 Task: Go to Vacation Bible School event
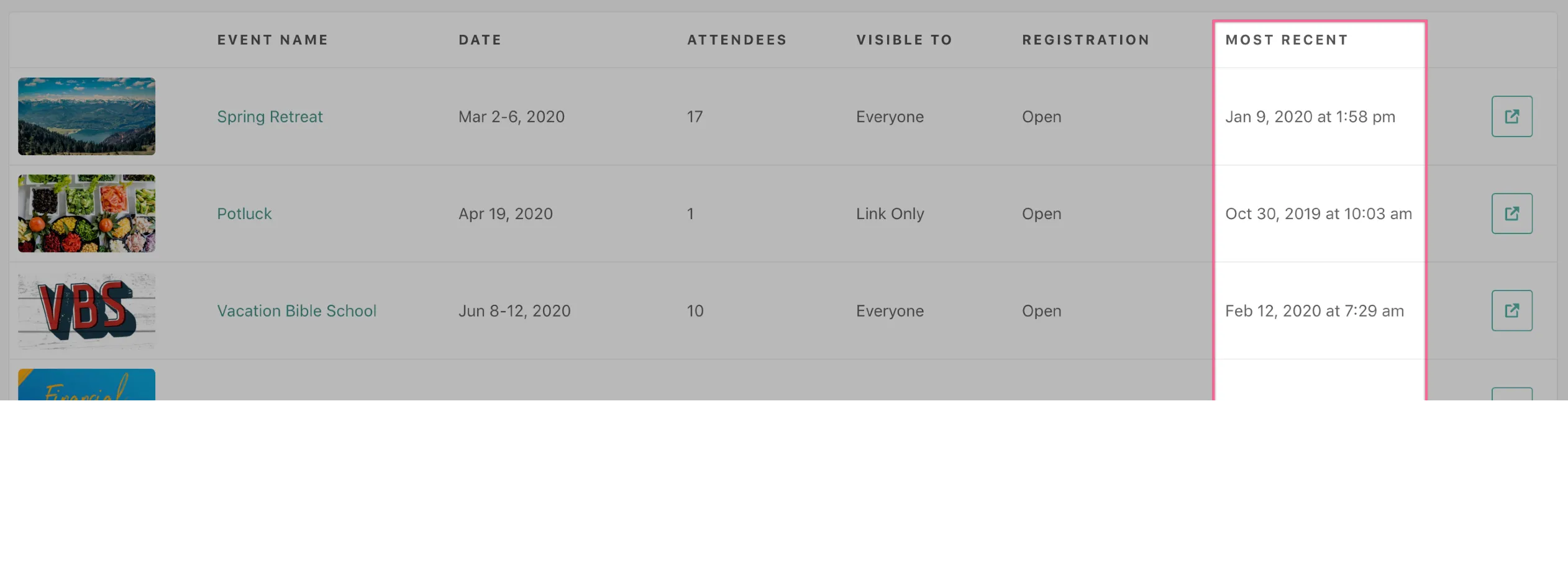(296, 310)
